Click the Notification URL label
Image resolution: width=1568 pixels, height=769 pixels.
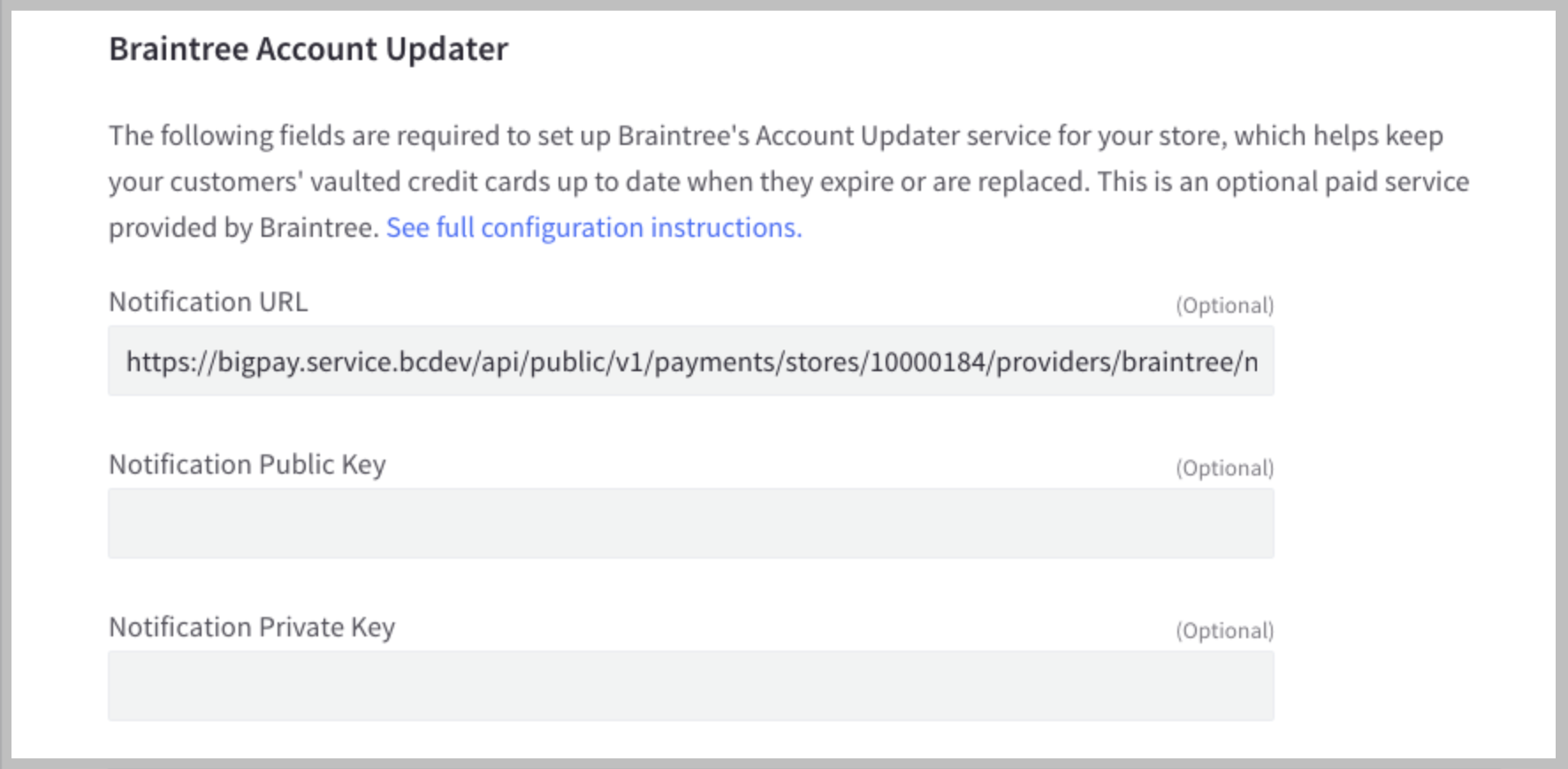coord(208,301)
